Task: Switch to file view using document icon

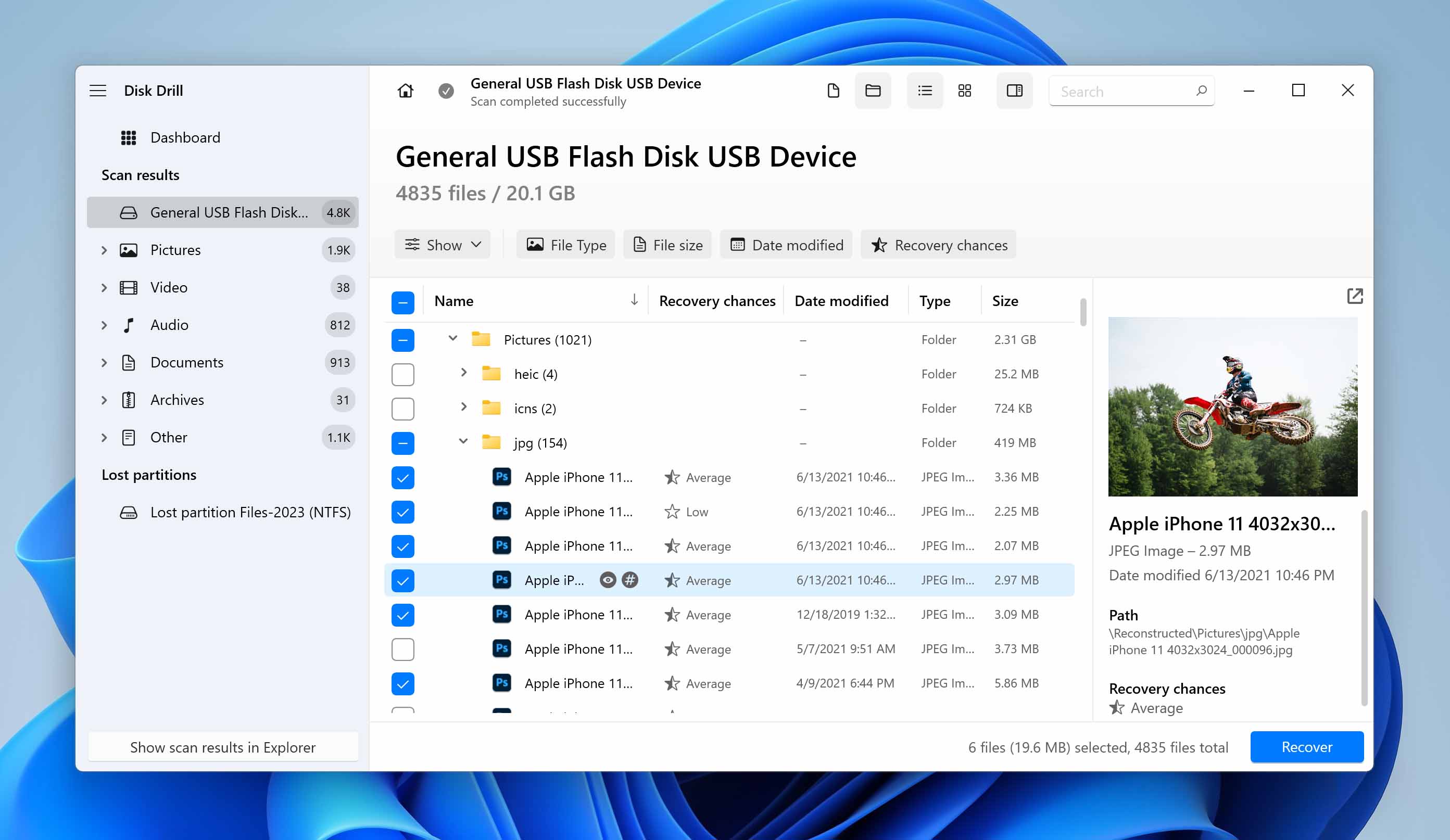Action: (x=833, y=91)
